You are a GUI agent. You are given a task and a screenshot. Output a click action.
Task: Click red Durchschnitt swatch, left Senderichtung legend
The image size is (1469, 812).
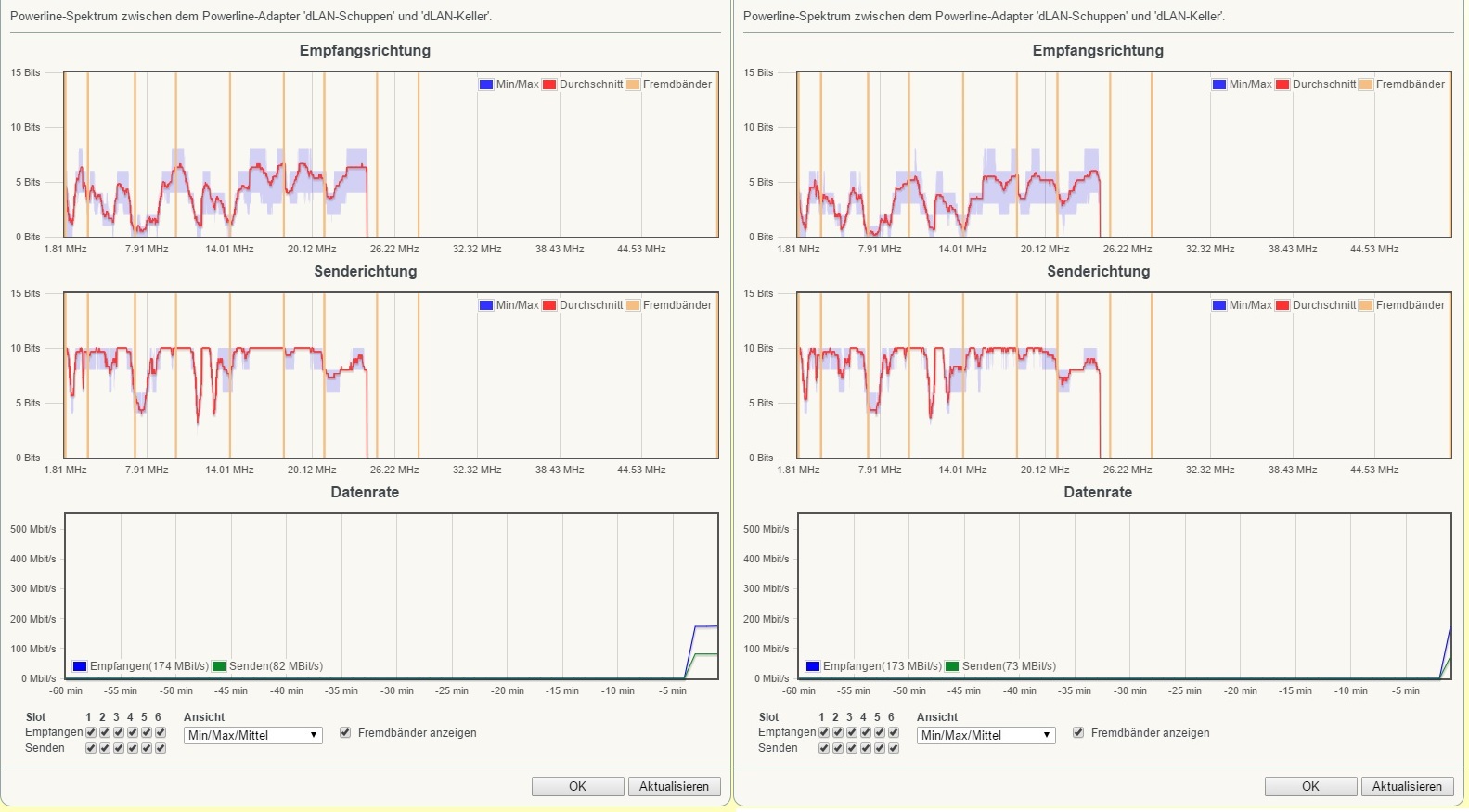549,305
